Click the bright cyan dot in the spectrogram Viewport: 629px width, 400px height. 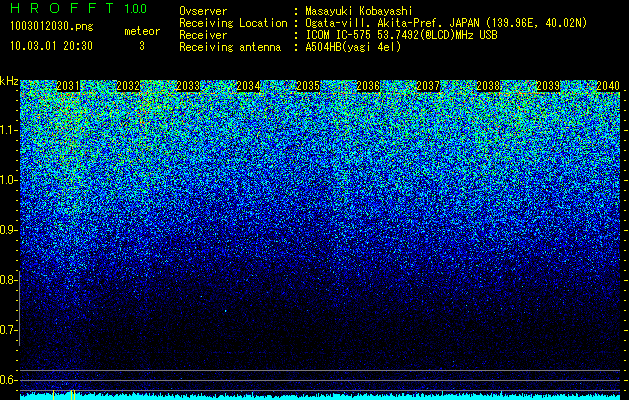coord(225,311)
